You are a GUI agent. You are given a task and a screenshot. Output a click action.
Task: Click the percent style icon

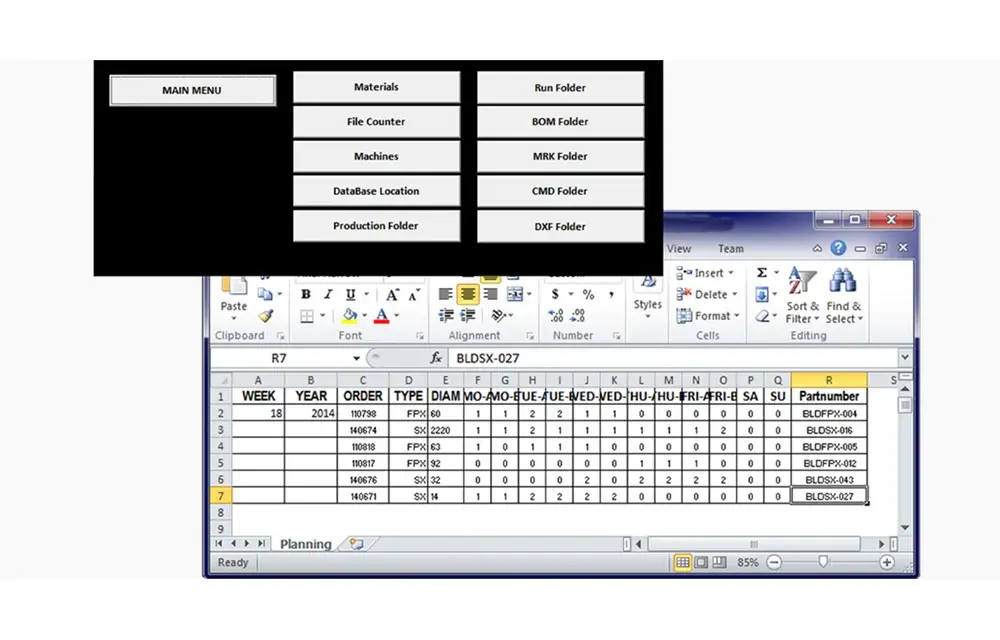(x=588, y=294)
